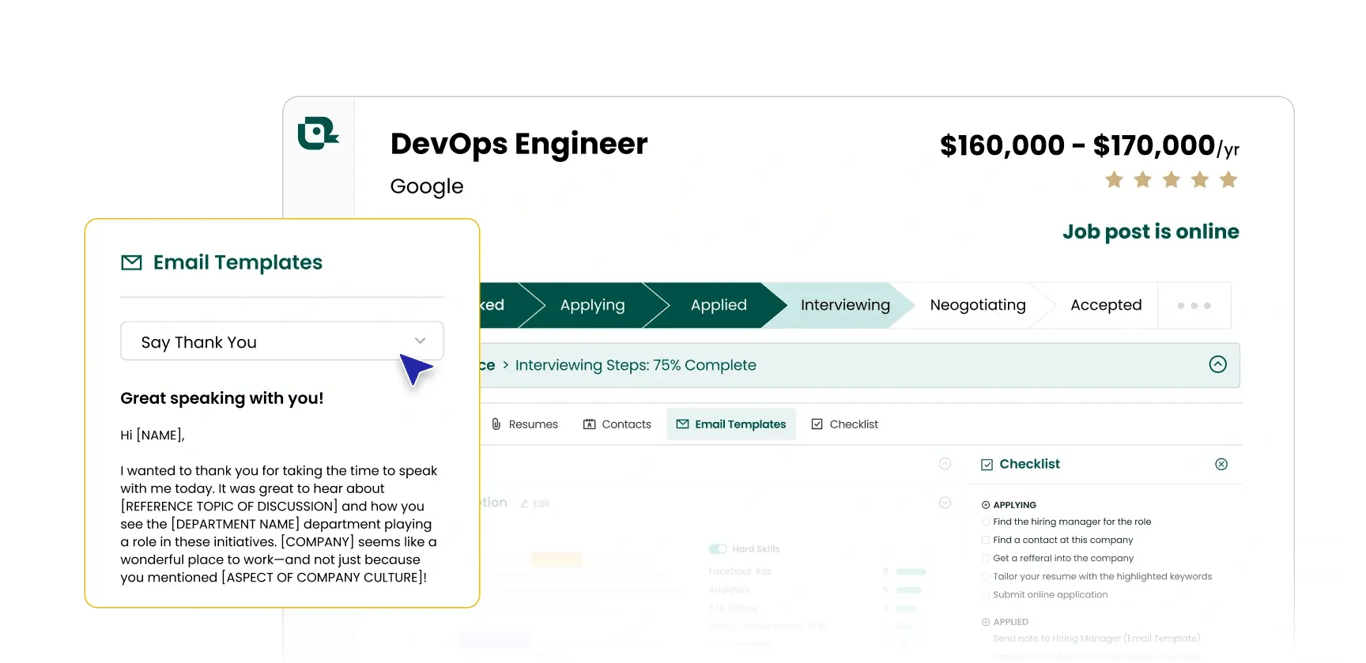The width and height of the screenshot is (1366, 663).
Task: Close the Checklist panel with X icon
Action: tap(1221, 464)
